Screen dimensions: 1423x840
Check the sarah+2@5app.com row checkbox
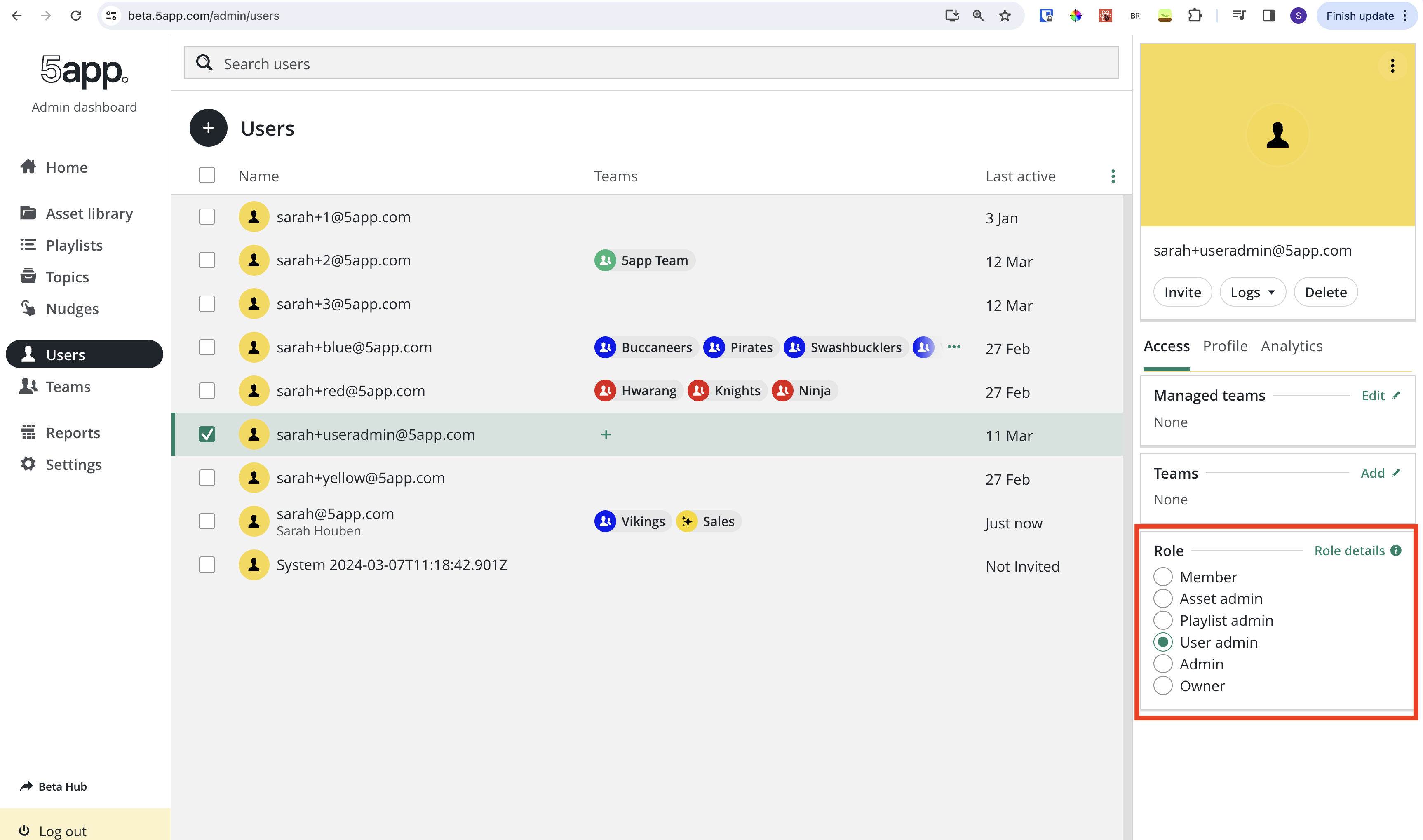point(207,260)
